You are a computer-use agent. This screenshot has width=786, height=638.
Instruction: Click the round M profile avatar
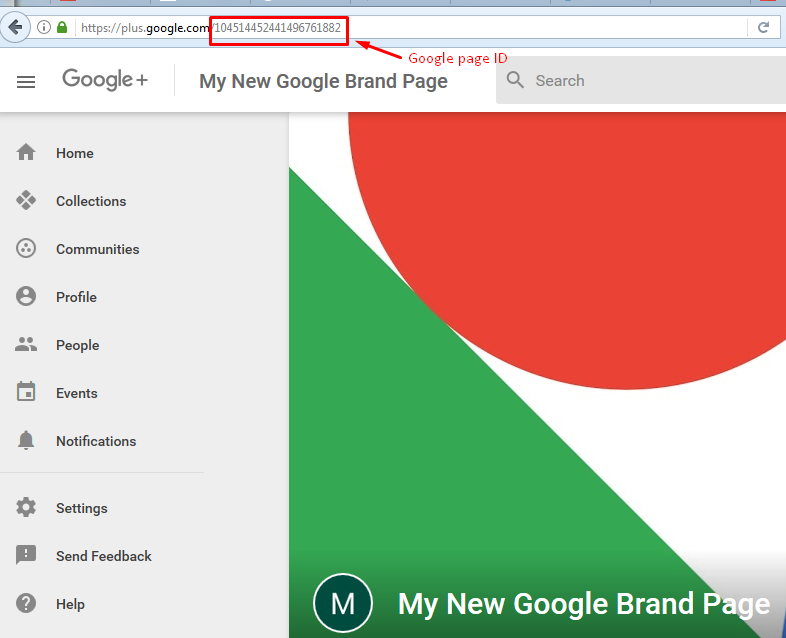pyautogui.click(x=343, y=603)
